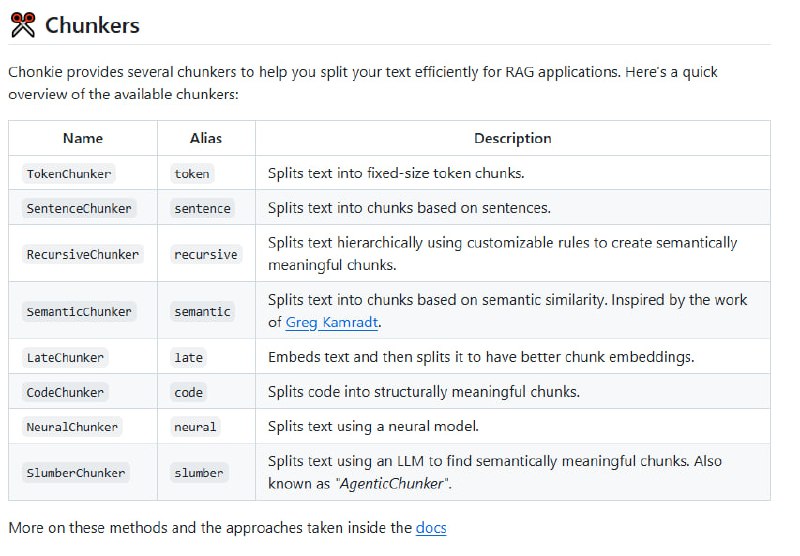Click the Description column header
The image size is (800, 556).
pos(512,138)
